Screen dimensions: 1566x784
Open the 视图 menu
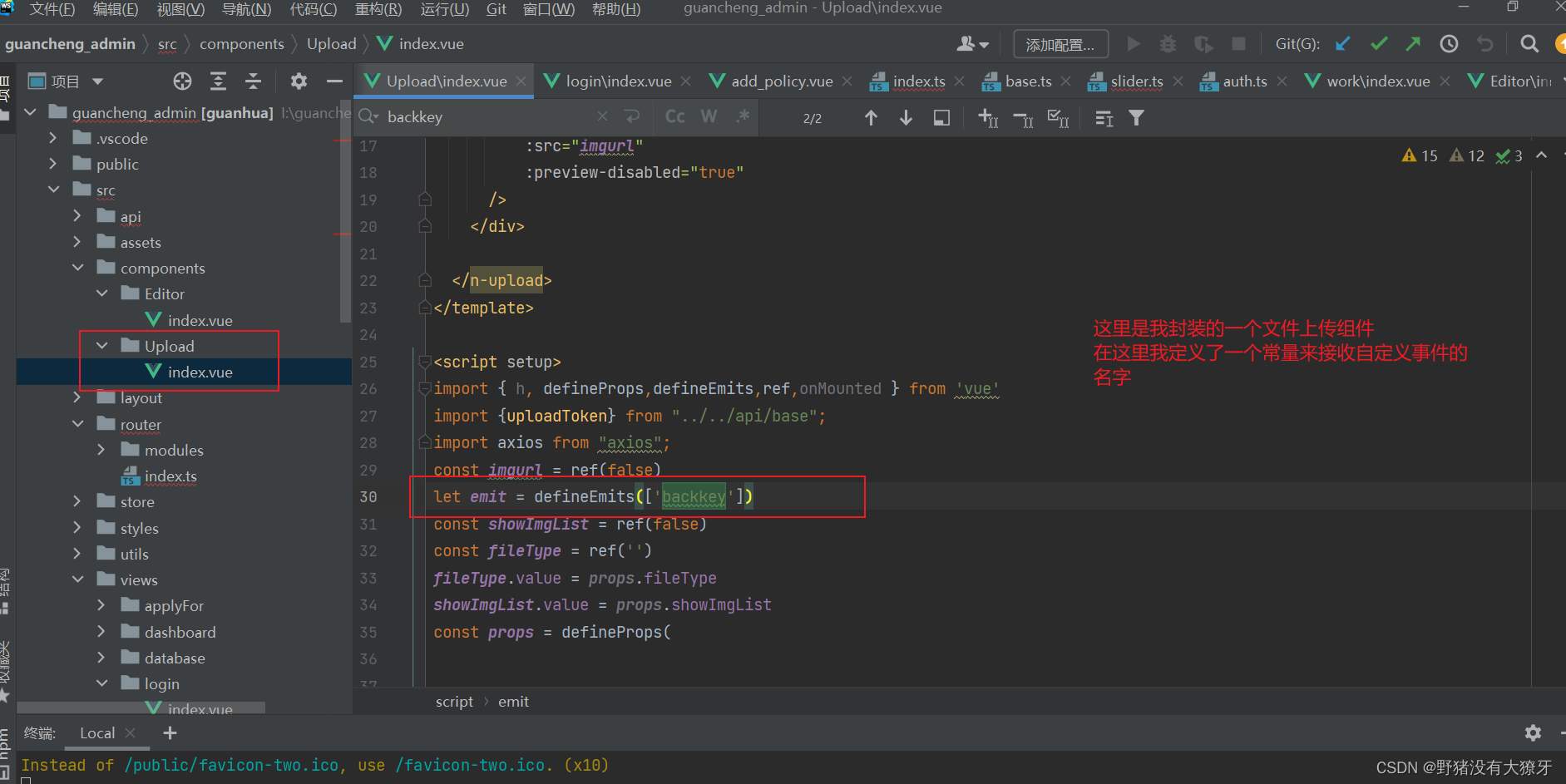(180, 9)
